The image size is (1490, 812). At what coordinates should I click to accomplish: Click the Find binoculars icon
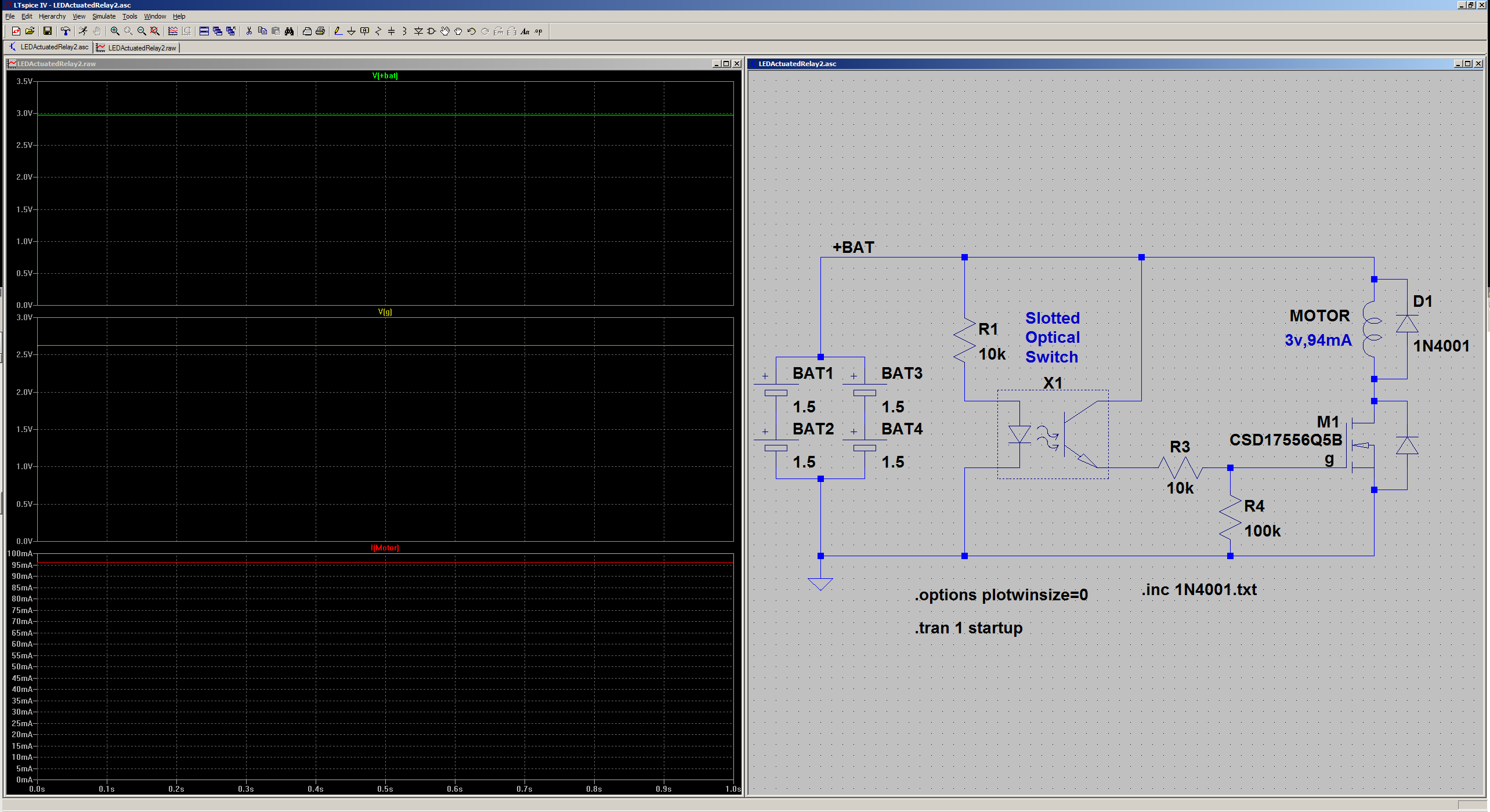coord(289,31)
